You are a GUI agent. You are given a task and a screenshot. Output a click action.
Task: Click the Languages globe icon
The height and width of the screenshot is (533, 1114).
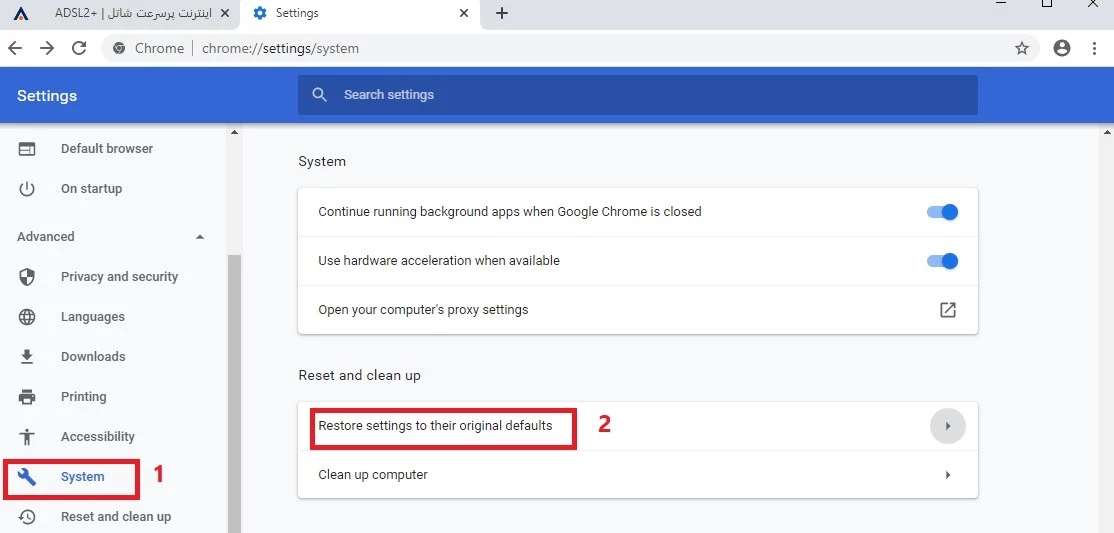pyautogui.click(x=27, y=317)
